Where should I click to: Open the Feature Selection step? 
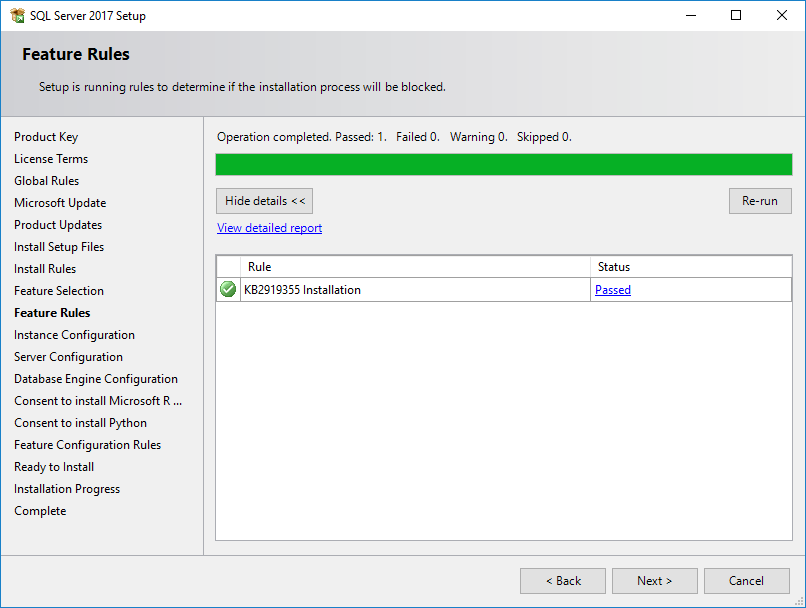click(x=59, y=290)
